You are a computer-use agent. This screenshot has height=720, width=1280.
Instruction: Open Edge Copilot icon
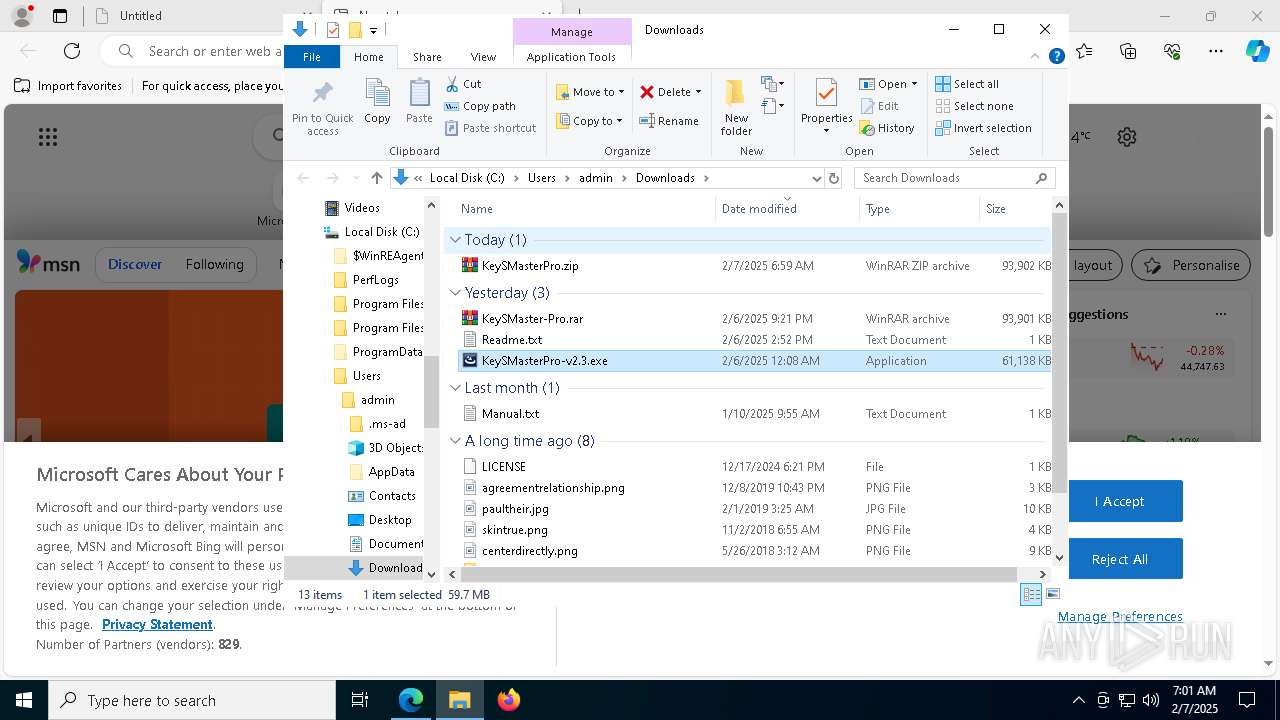point(1257,51)
